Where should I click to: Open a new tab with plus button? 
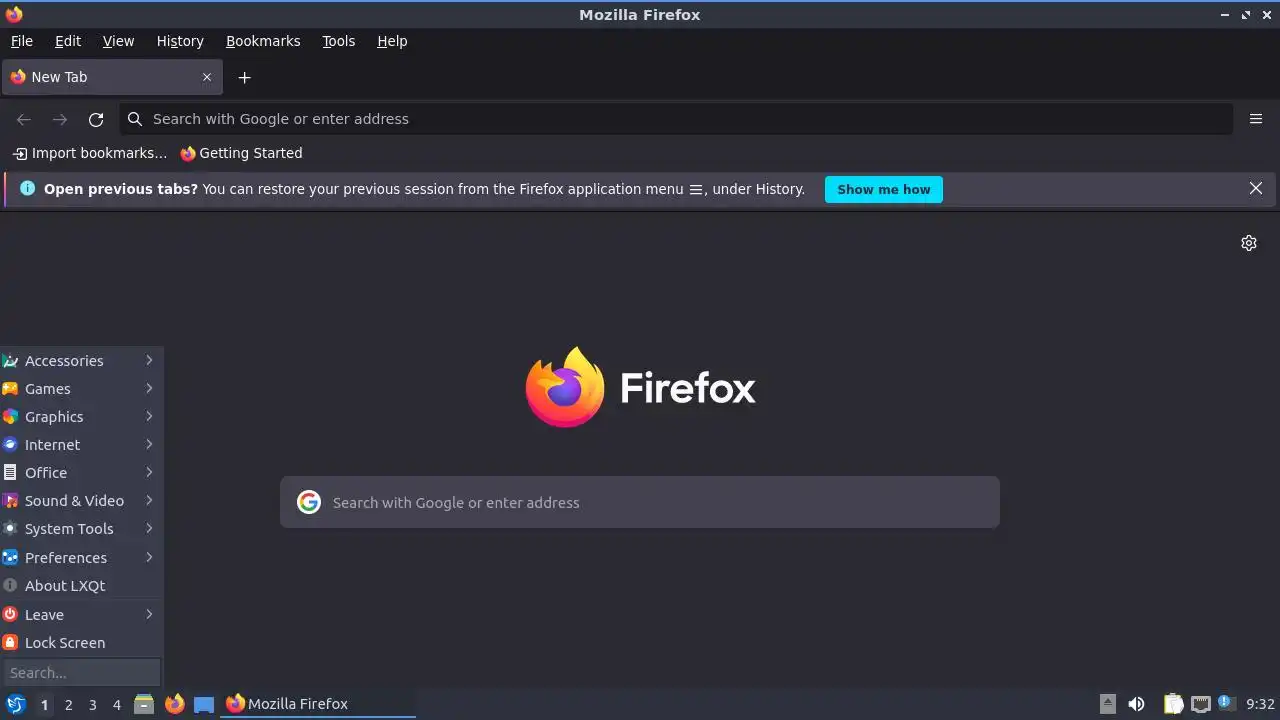[x=244, y=77]
